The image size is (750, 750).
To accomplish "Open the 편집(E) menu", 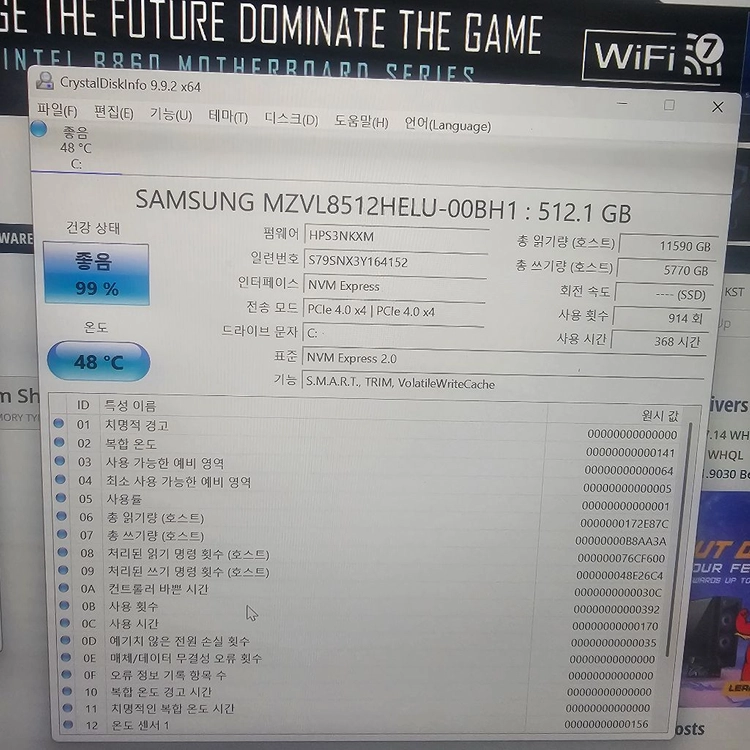I will pos(114,113).
